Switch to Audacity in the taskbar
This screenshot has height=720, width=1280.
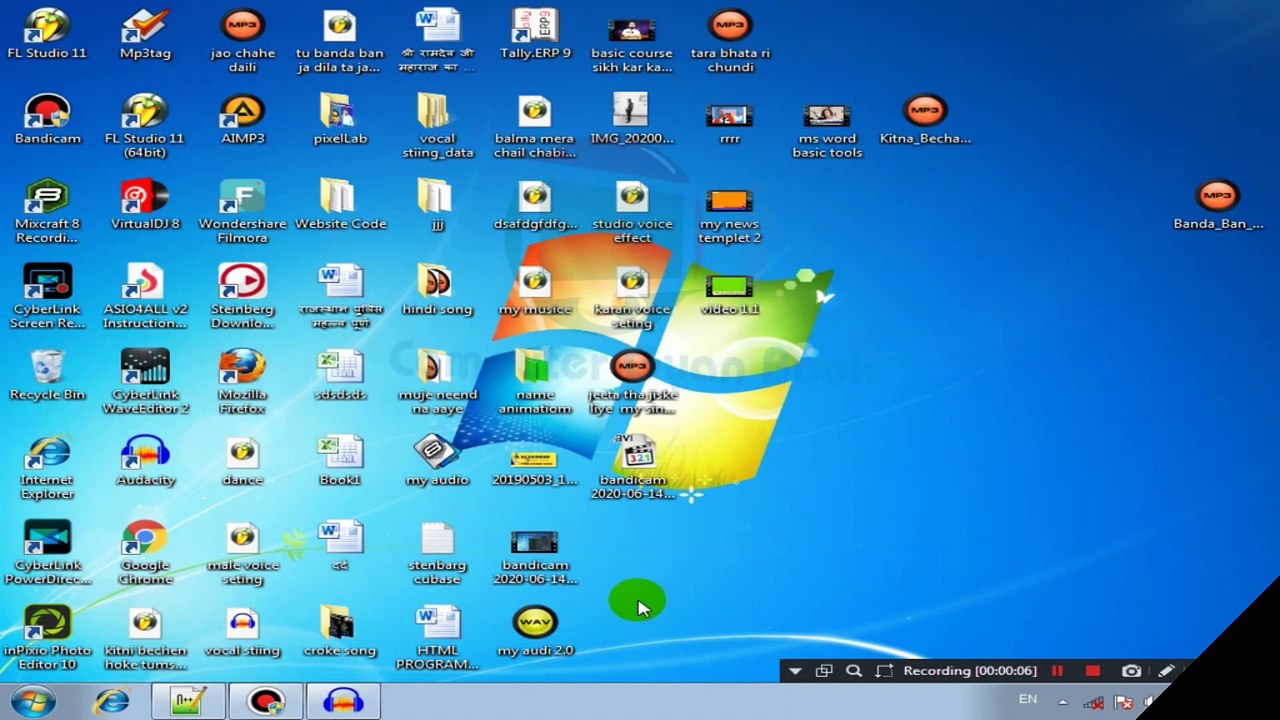pyautogui.click(x=343, y=701)
